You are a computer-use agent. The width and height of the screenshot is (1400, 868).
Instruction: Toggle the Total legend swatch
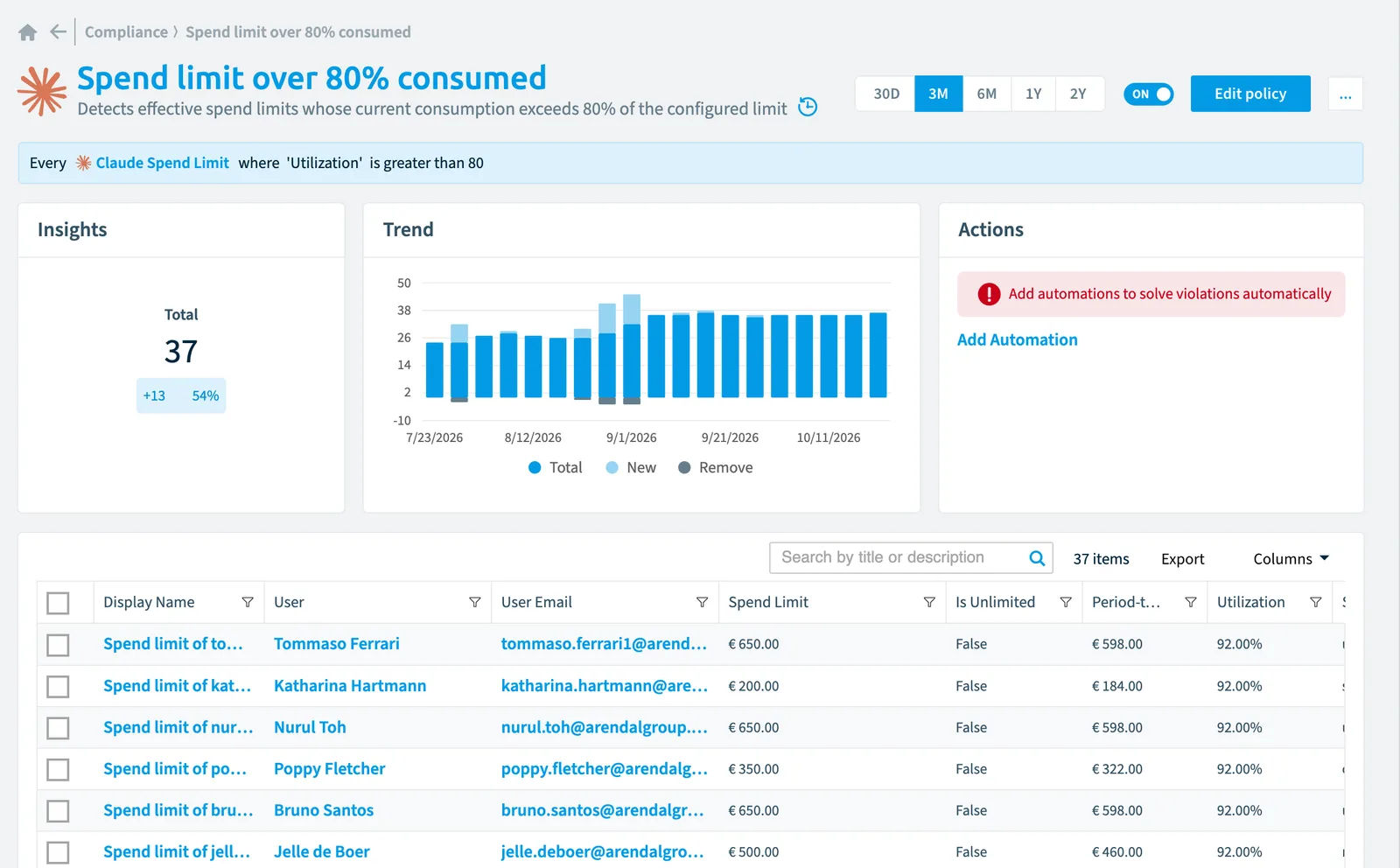click(535, 467)
